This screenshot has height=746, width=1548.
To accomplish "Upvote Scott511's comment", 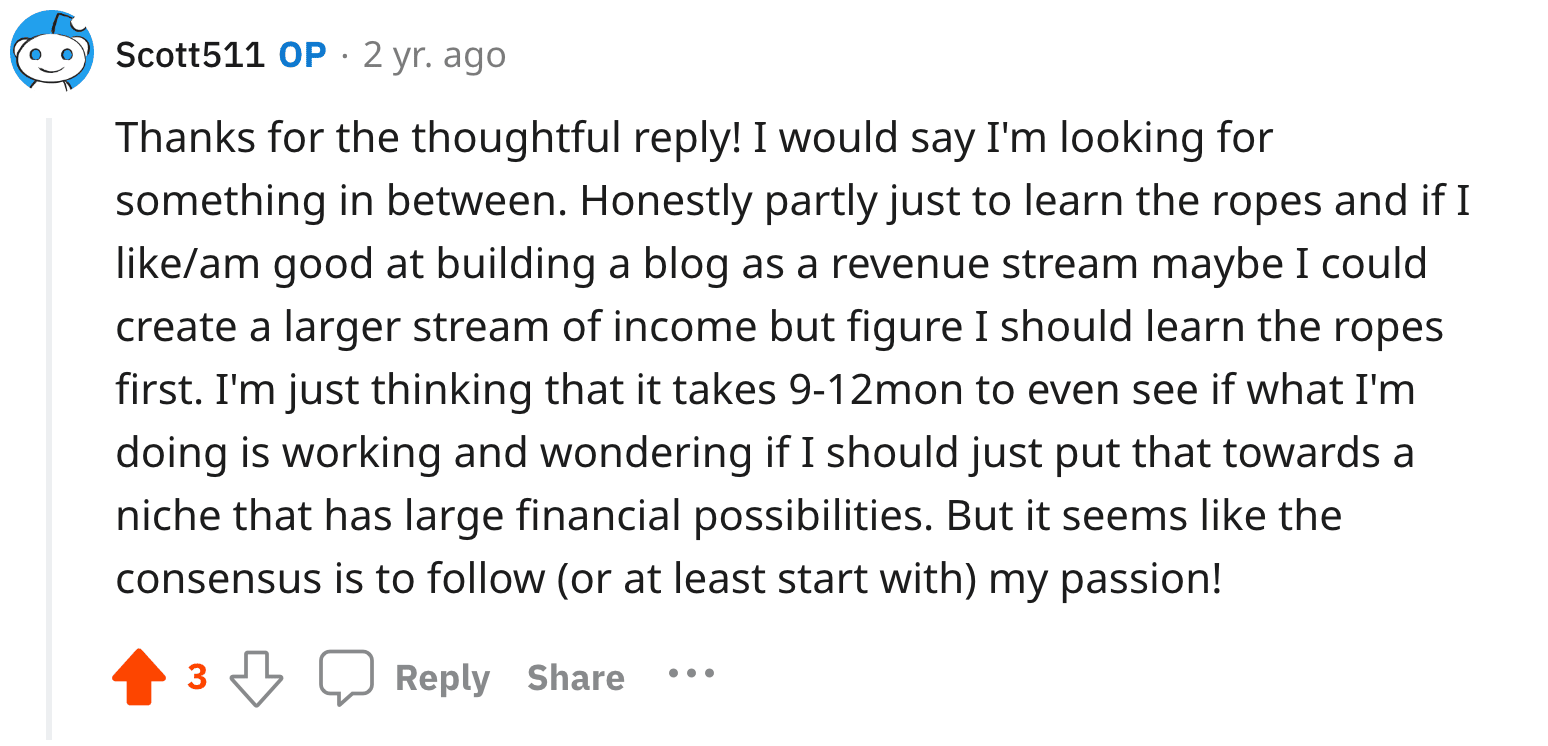I will [139, 677].
